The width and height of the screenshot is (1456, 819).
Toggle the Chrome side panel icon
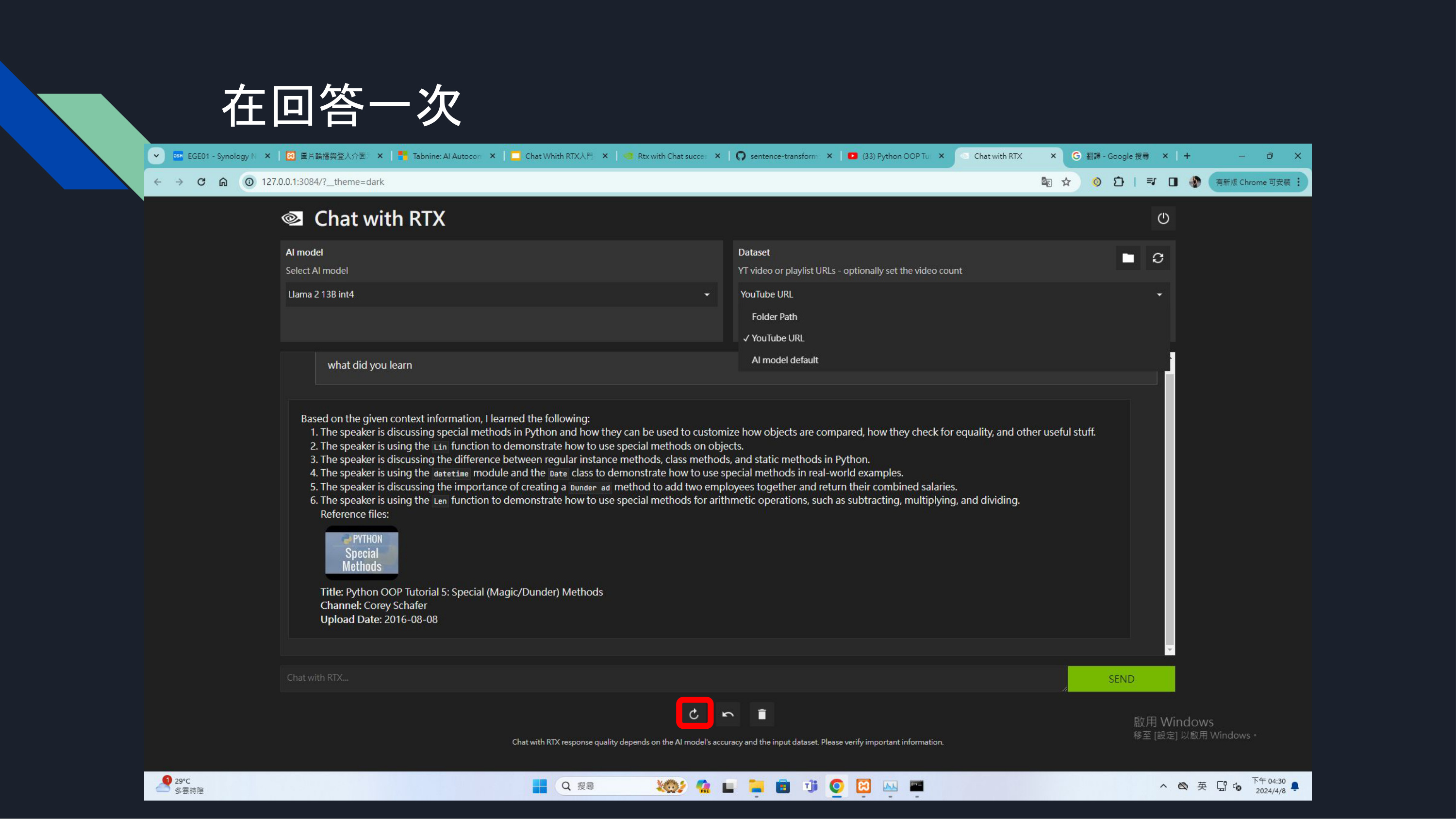tap(1174, 181)
